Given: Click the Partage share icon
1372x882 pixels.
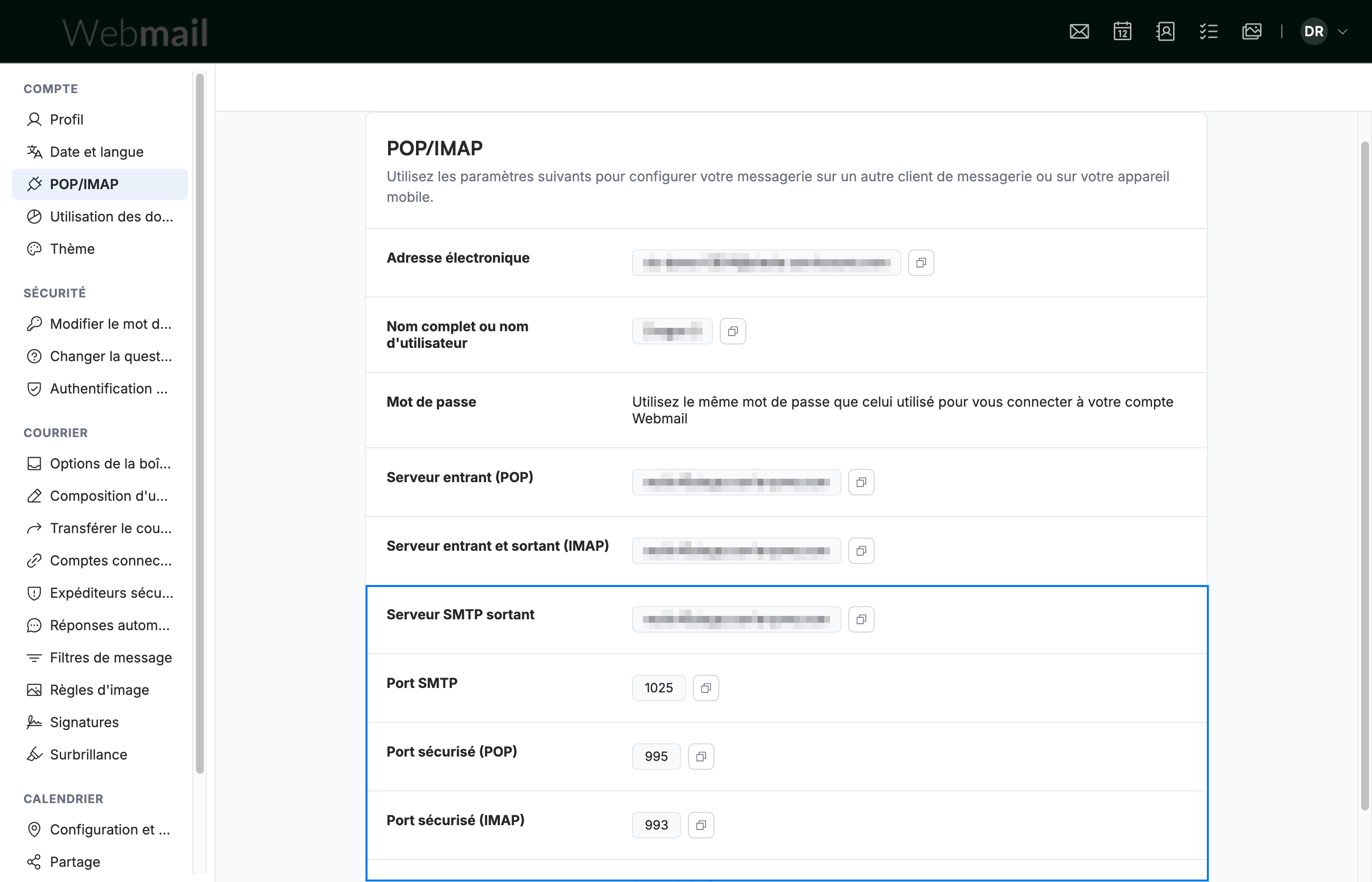Looking at the screenshot, I should coord(34,862).
